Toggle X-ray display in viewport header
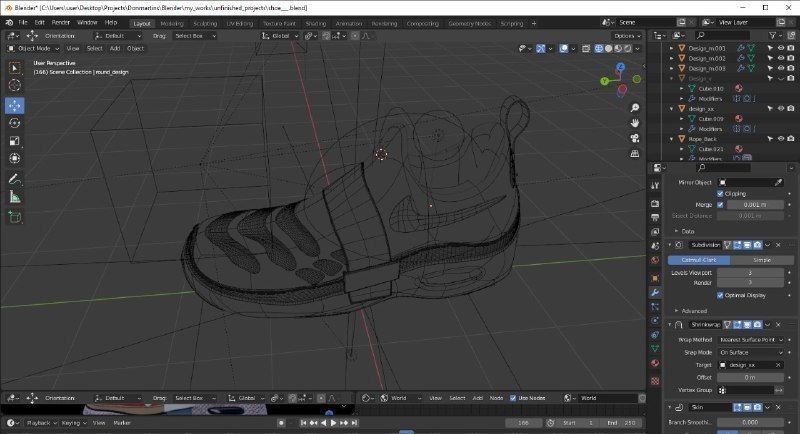This screenshot has height=434, width=800. (586, 48)
